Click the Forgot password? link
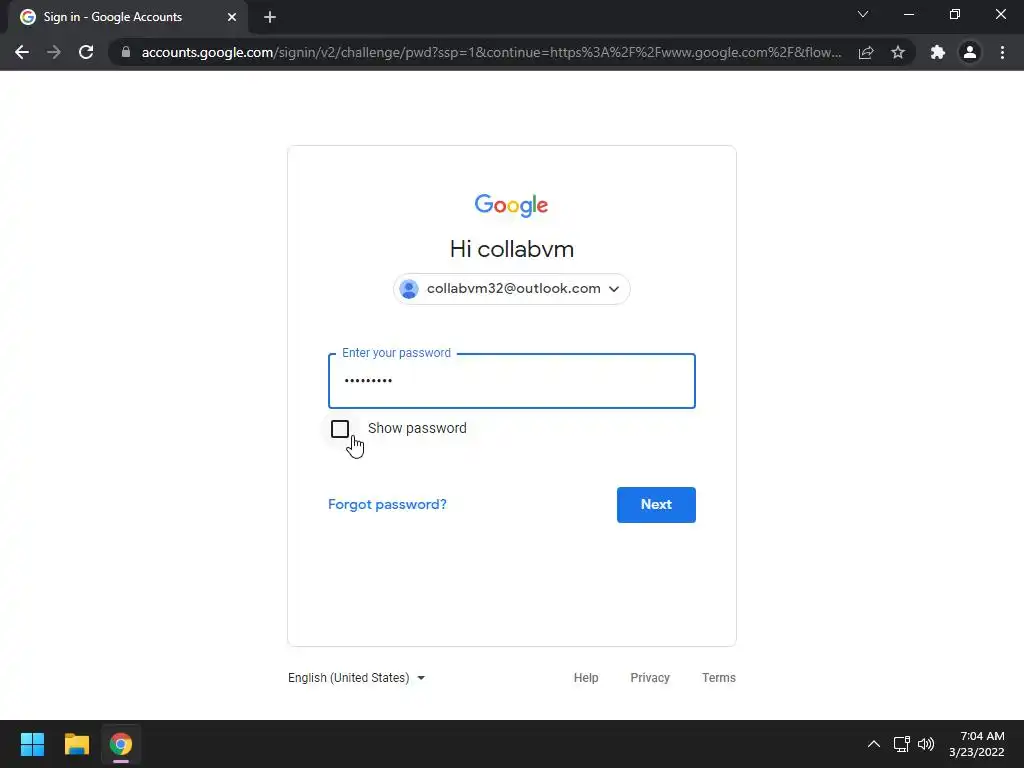1024x768 pixels. click(387, 504)
